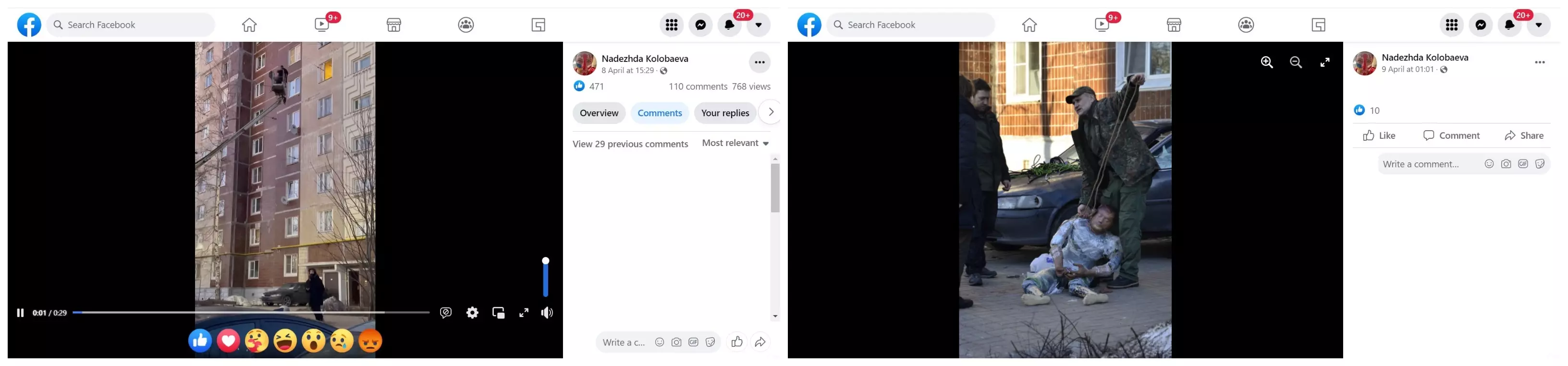1568x366 pixels.
Task: React with Haha emoji
Action: [x=285, y=341]
